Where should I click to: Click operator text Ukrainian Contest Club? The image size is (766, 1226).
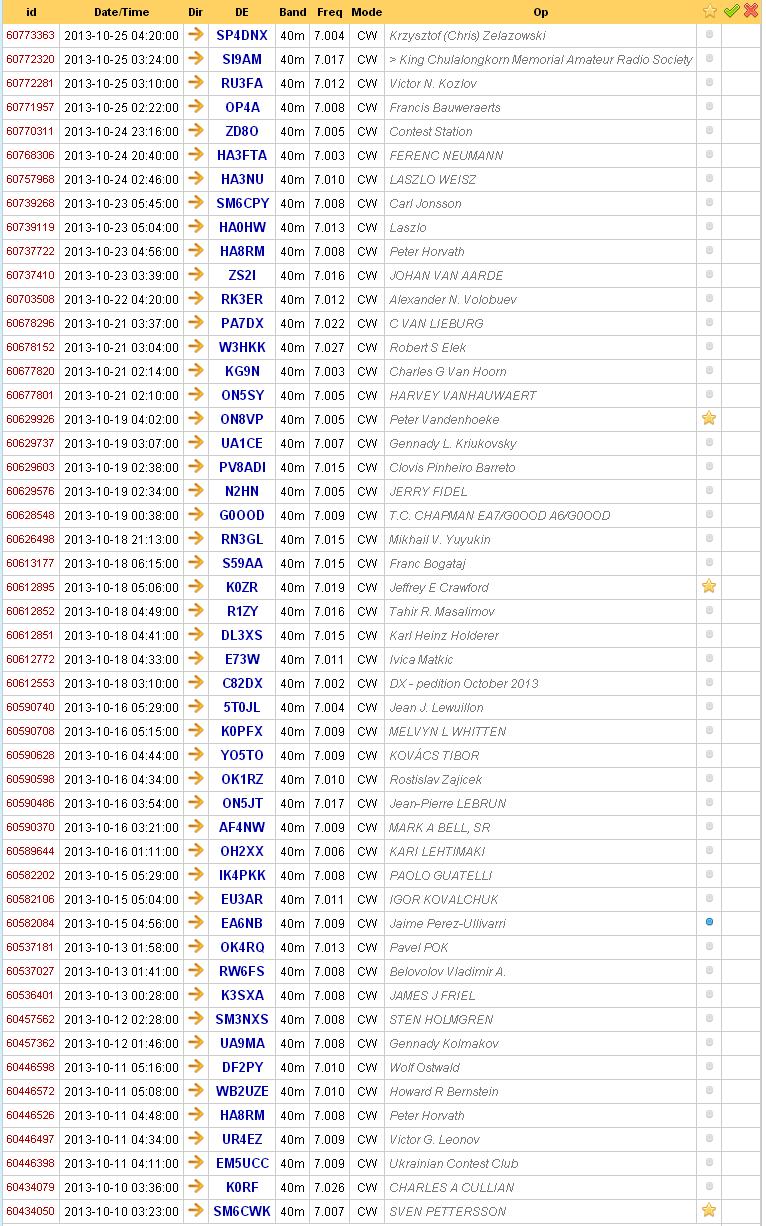coord(454,1163)
